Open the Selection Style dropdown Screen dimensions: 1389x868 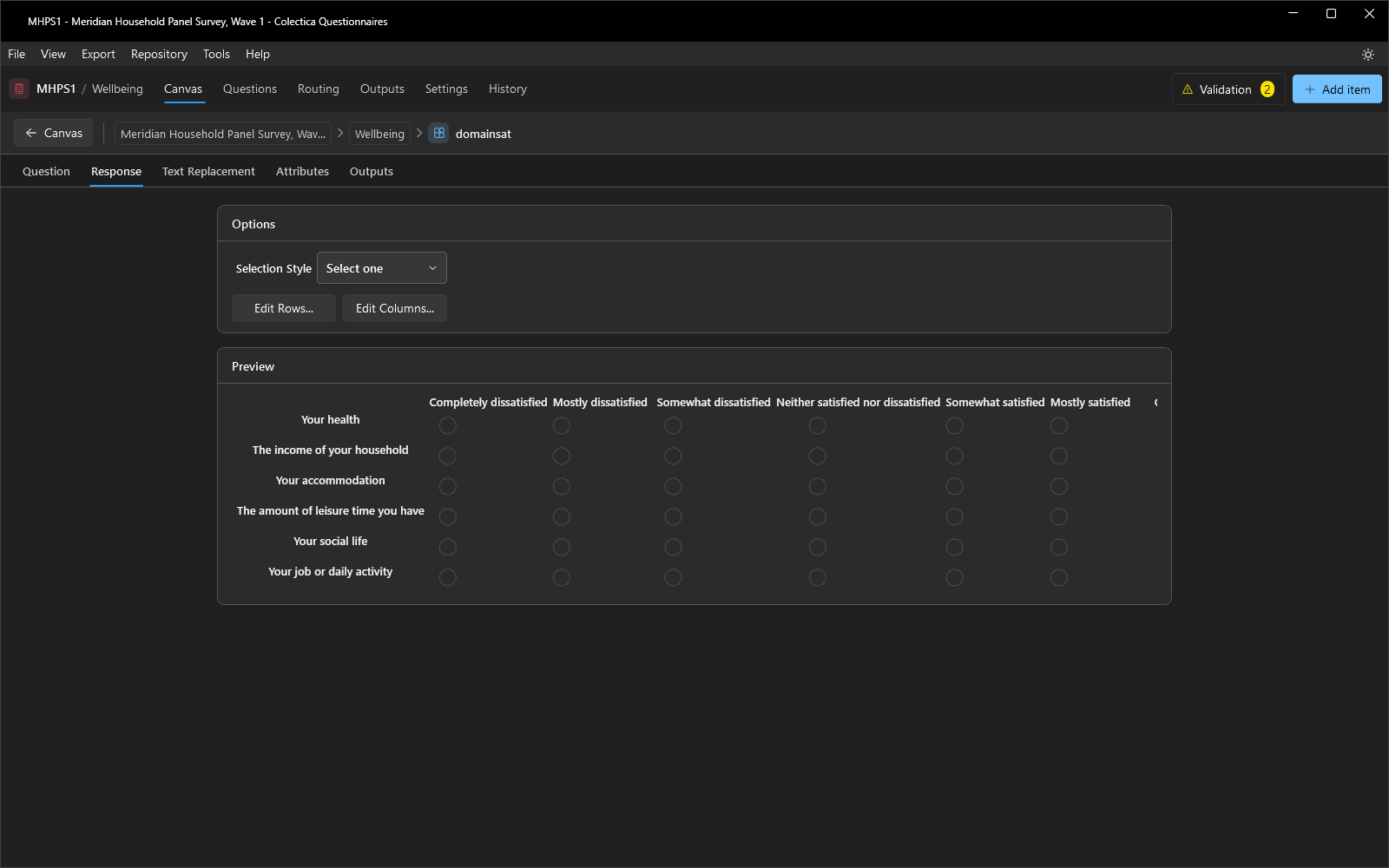pos(382,268)
